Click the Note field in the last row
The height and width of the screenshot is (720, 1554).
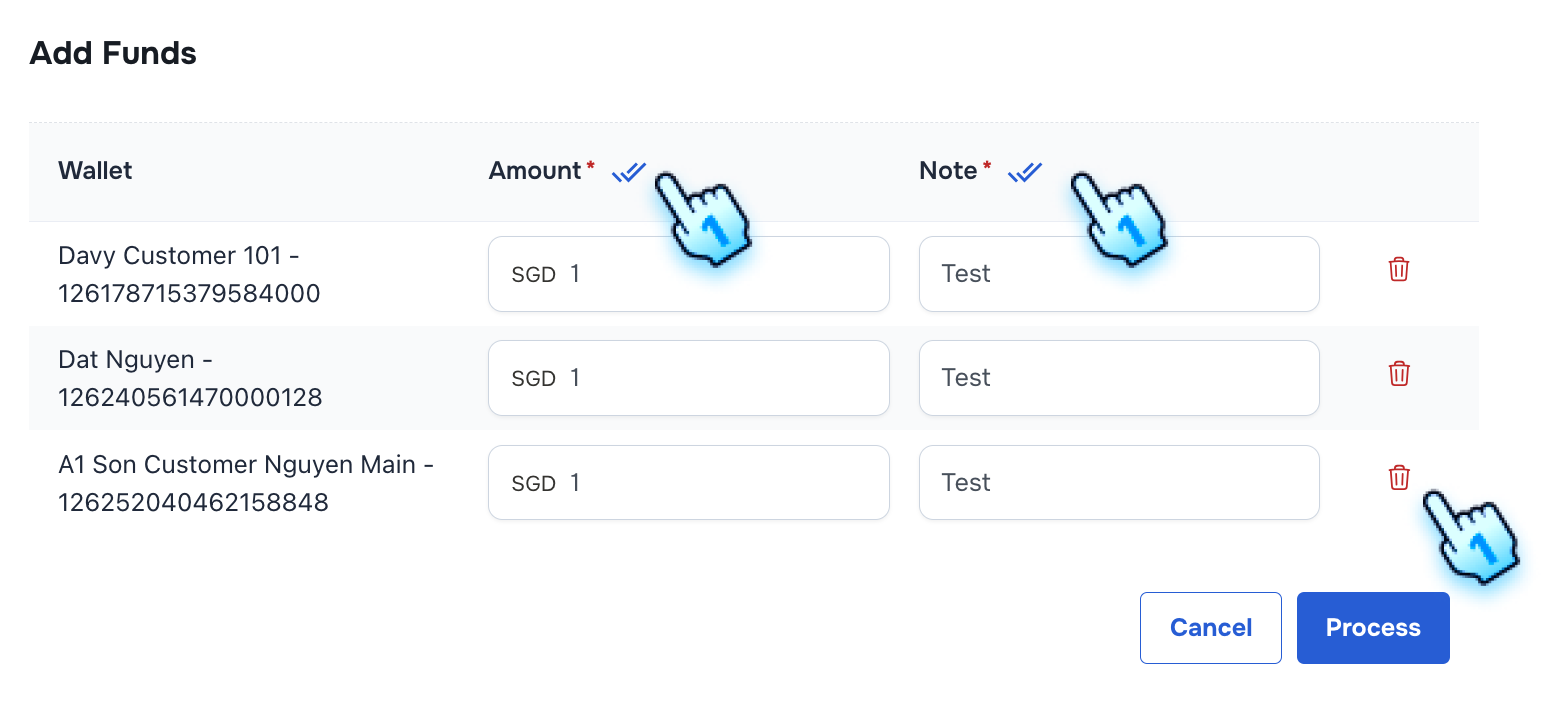point(1118,482)
